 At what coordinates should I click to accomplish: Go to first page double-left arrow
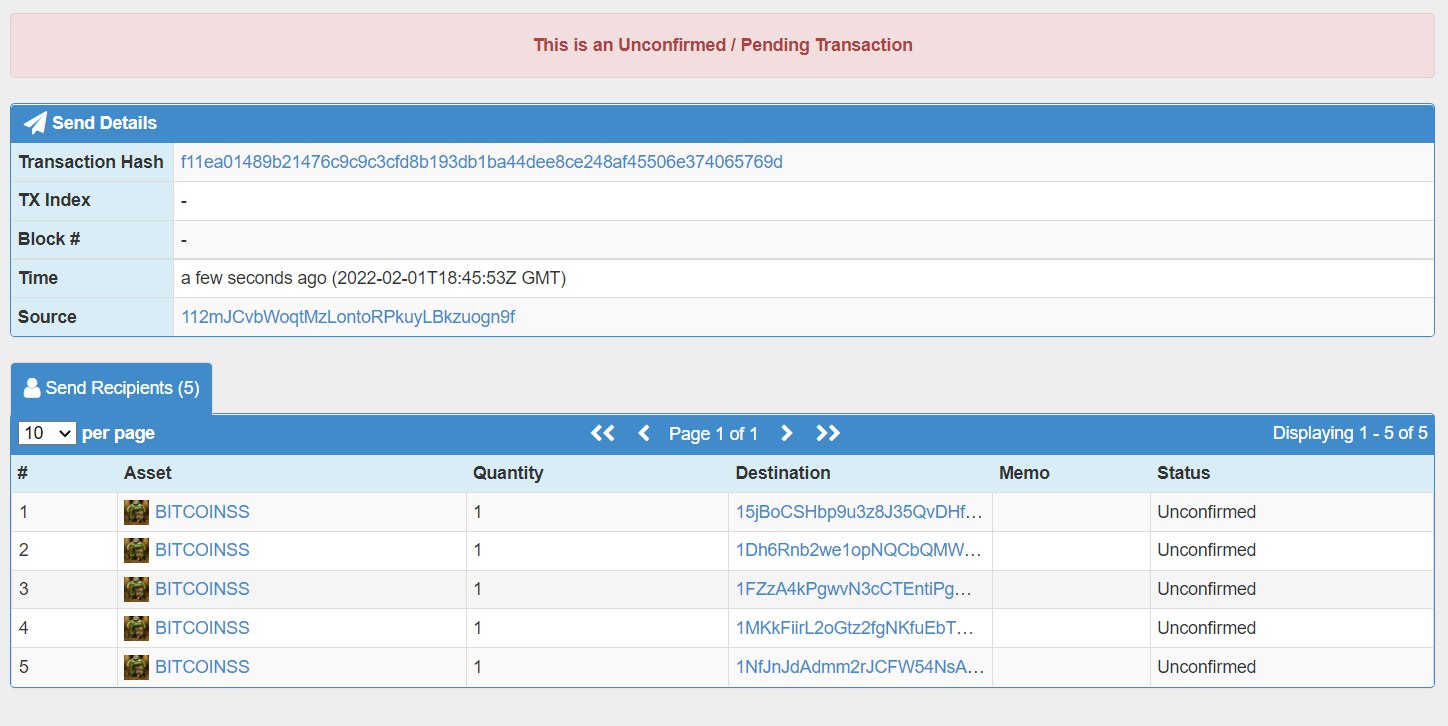[x=602, y=433]
